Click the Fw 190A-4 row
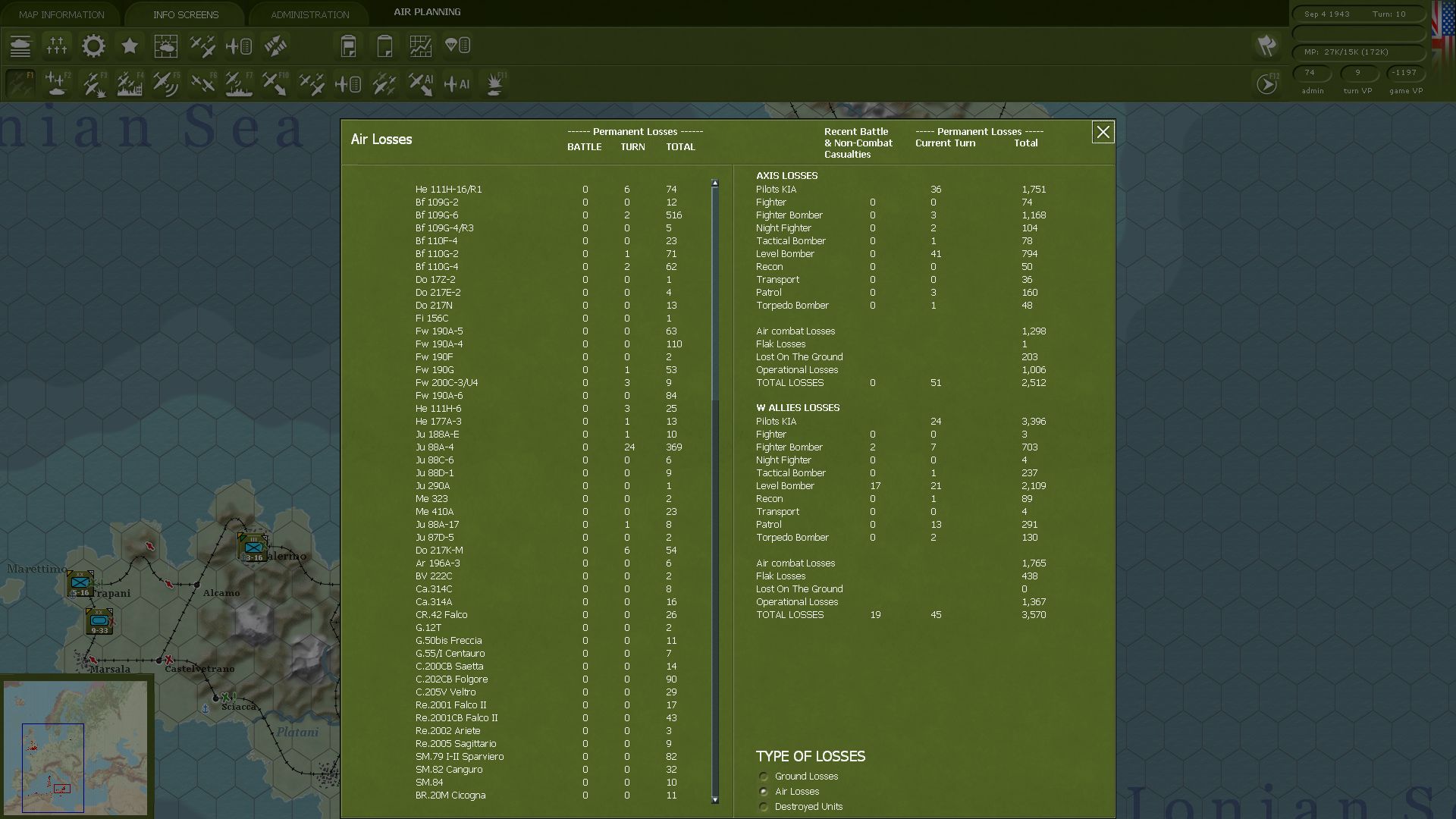The height and width of the screenshot is (819, 1456). tap(550, 344)
